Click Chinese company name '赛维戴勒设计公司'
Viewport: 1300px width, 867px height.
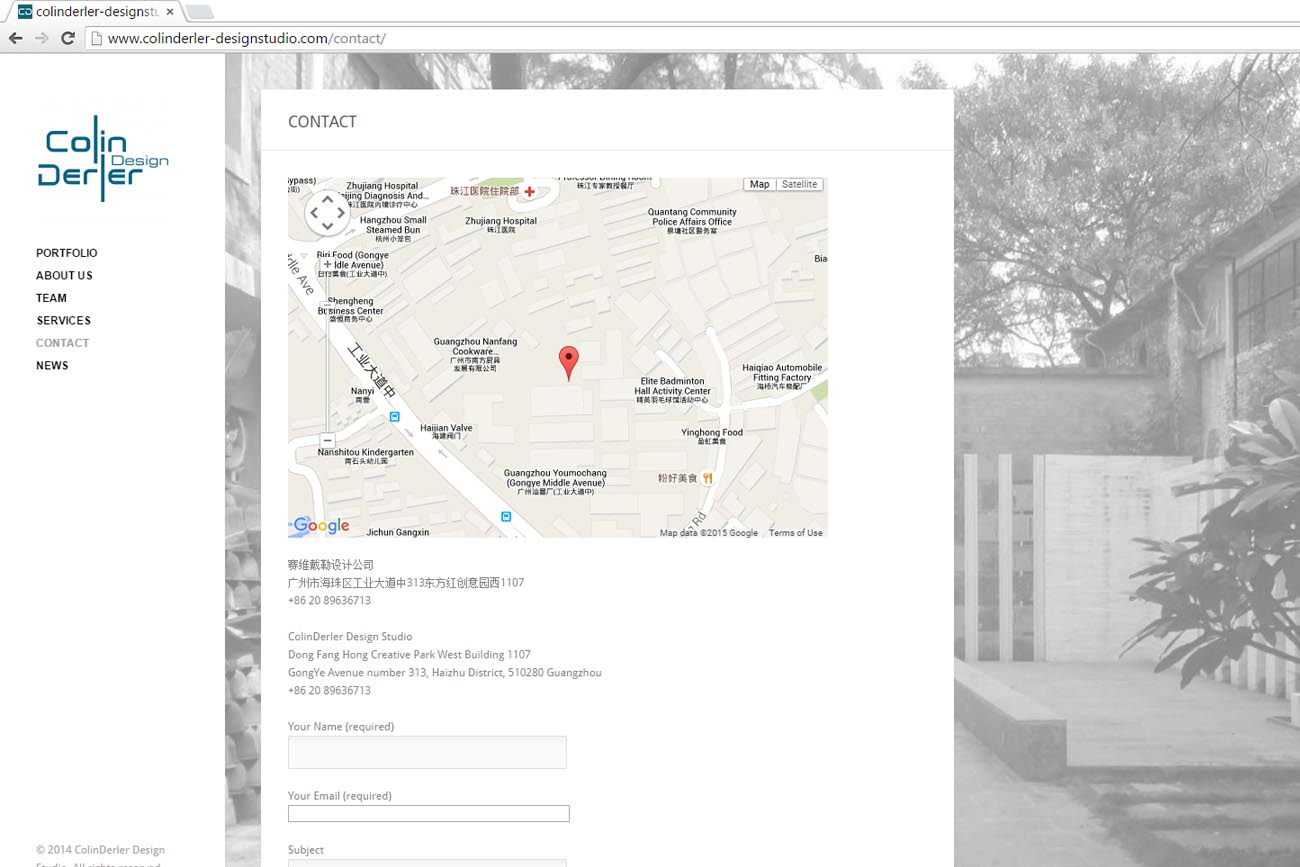pyautogui.click(x=331, y=565)
